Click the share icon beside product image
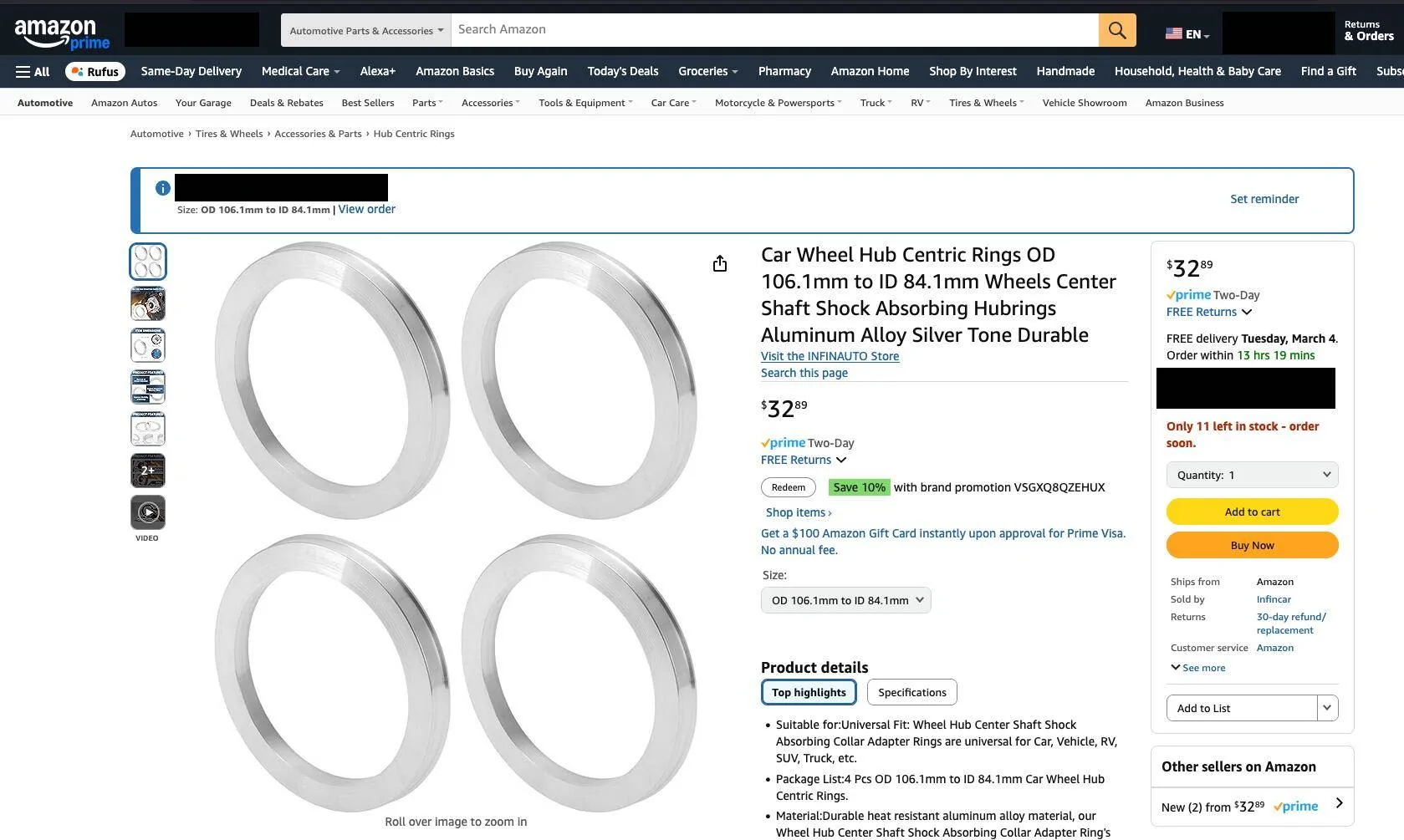Screen dimensions: 1404x840 pos(719,264)
